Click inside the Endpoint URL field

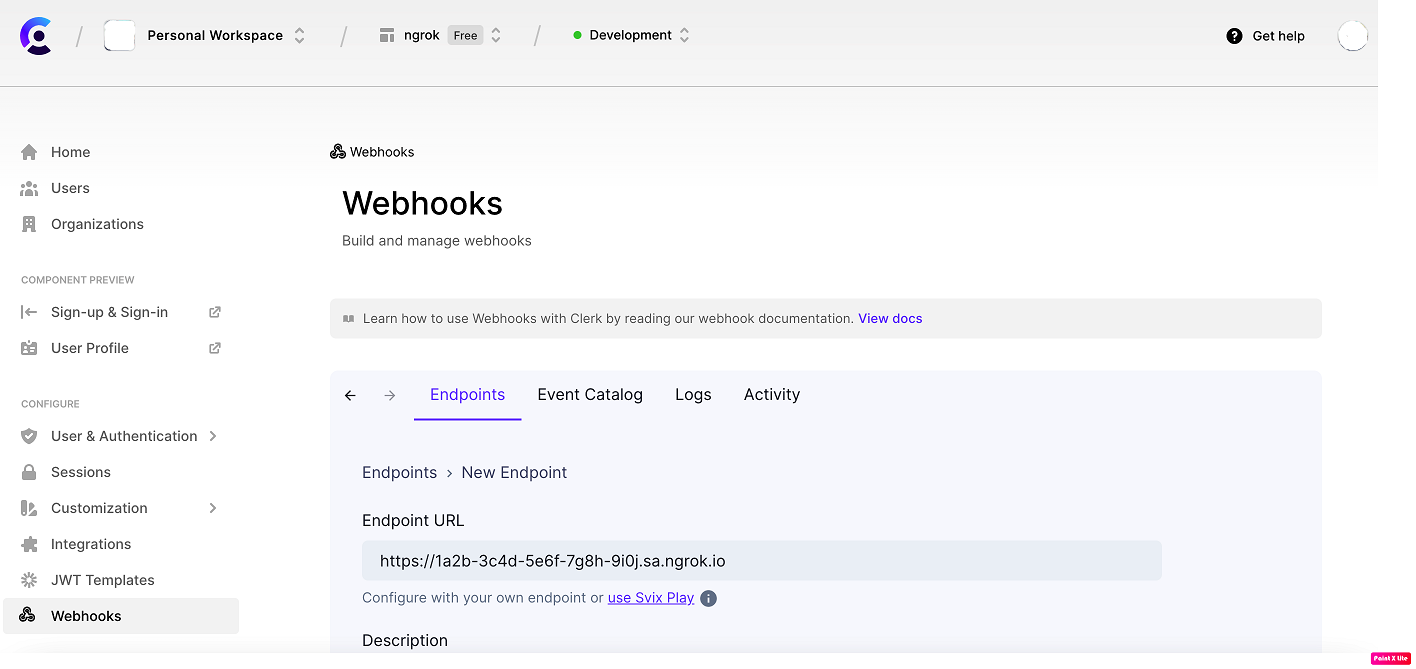pos(760,560)
